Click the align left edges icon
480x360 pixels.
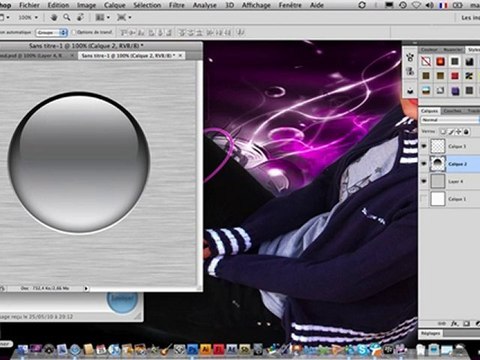click(x=152, y=32)
